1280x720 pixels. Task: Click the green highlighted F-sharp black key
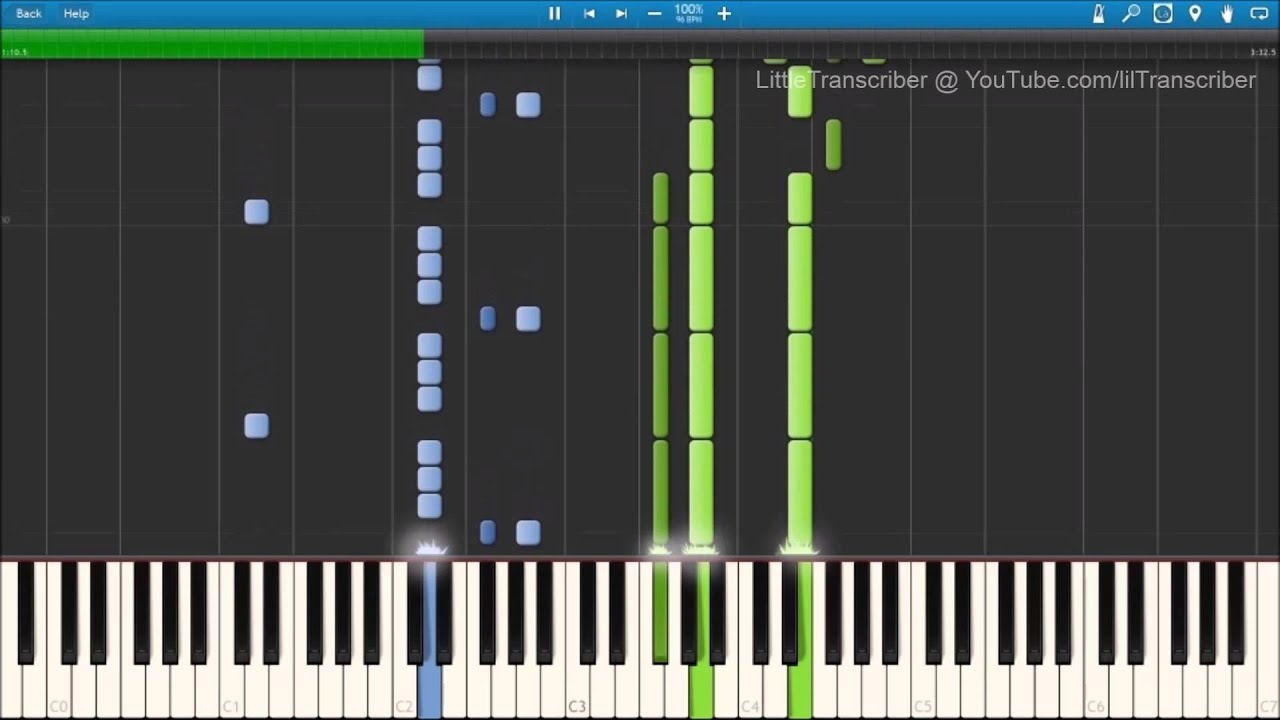pos(660,610)
